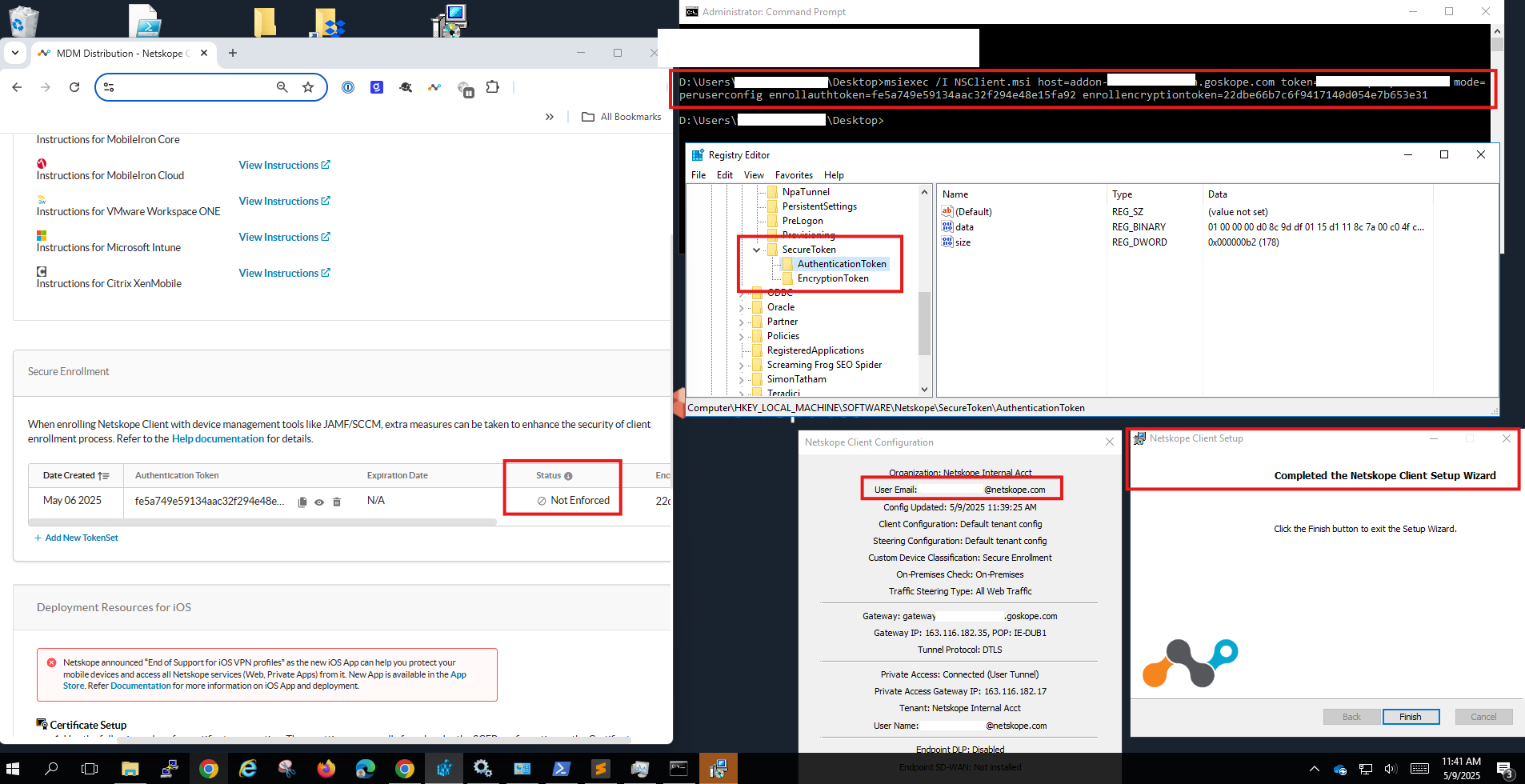Open Firefox from the taskbar
Image resolution: width=1525 pixels, height=784 pixels.
(x=326, y=769)
